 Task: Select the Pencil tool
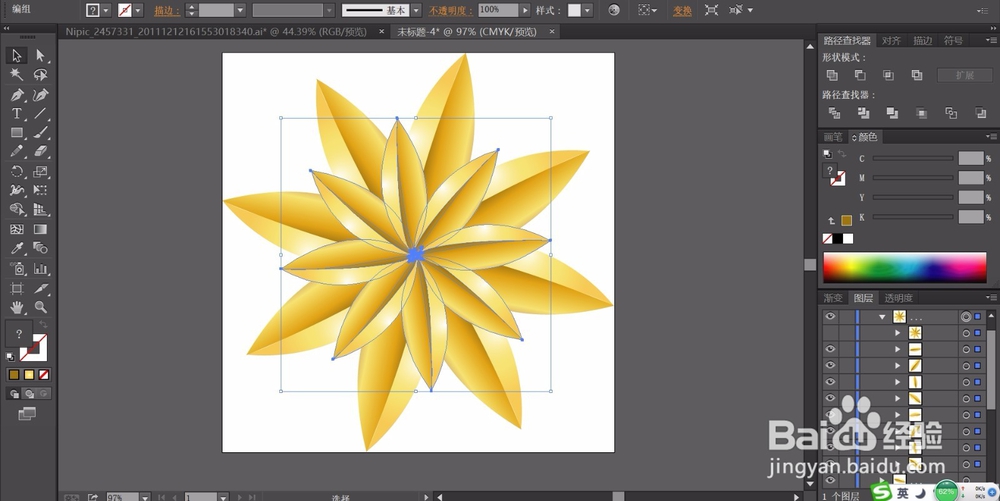click(17, 152)
